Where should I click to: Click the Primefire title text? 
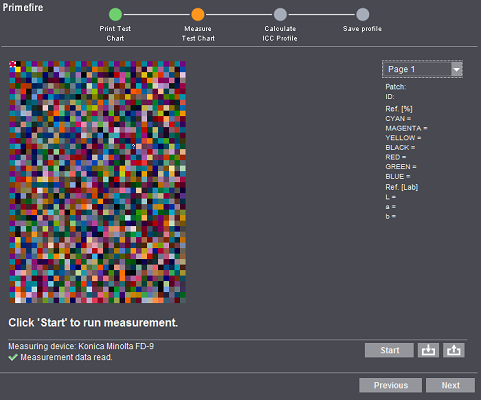click(x=23, y=7)
